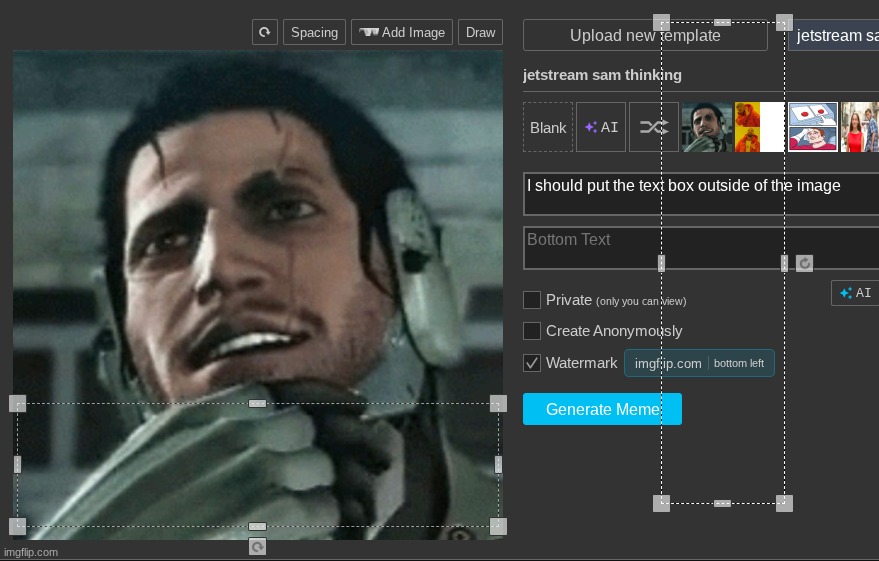The image size is (879, 561).
Task: Click the jetstream sam search field
Action: 834,35
